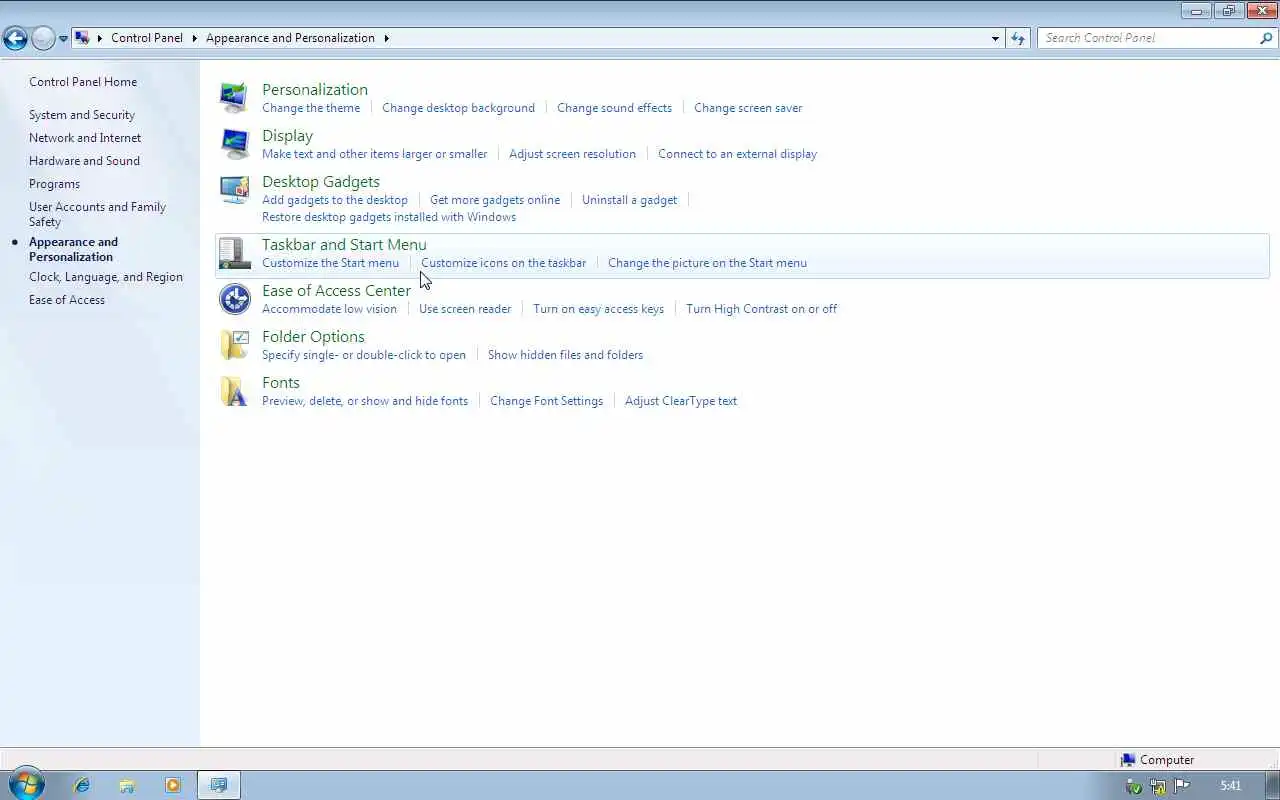Viewport: 1280px width, 800px height.
Task: Go to Control Panel Home
Action: [83, 82]
